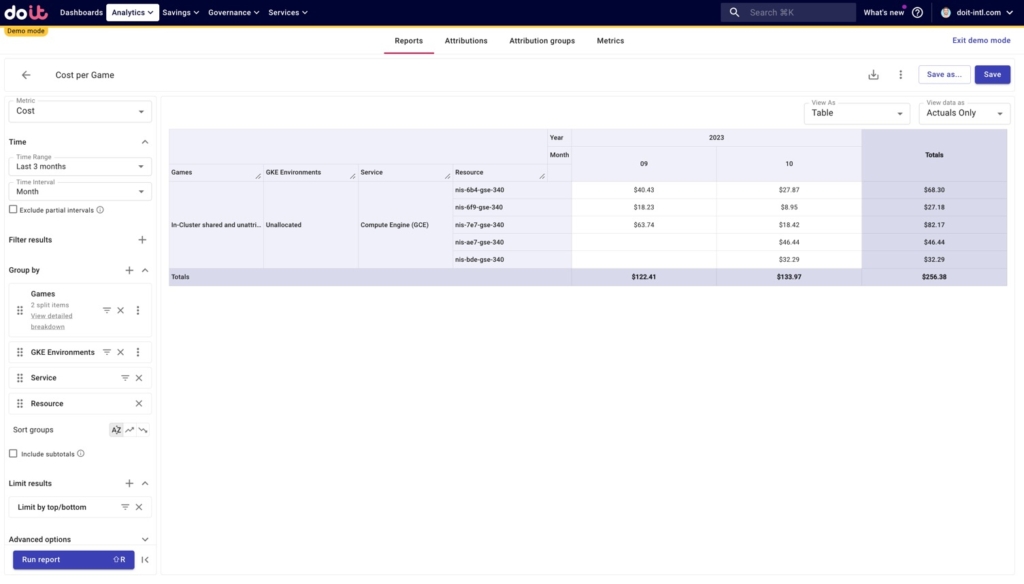Image resolution: width=1024 pixels, height=584 pixels.
Task: Open the Governance menu
Action: [233, 12]
